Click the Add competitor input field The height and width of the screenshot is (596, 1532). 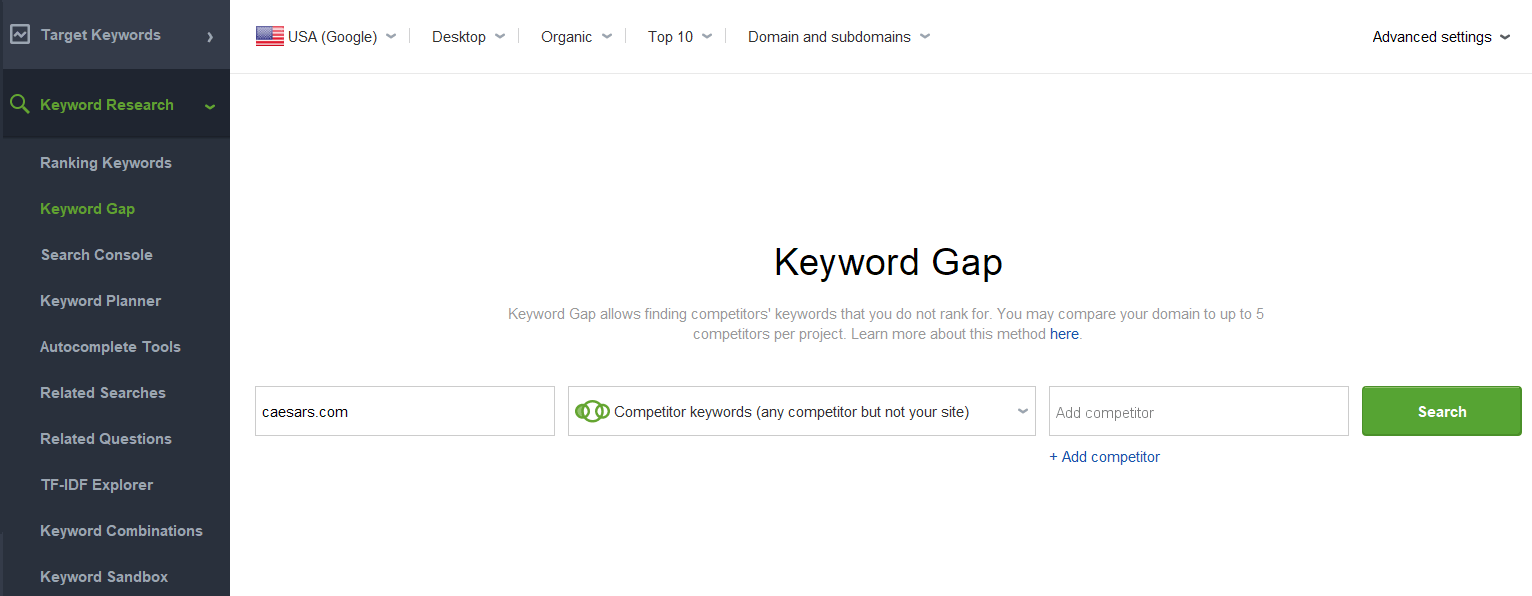coord(1198,412)
